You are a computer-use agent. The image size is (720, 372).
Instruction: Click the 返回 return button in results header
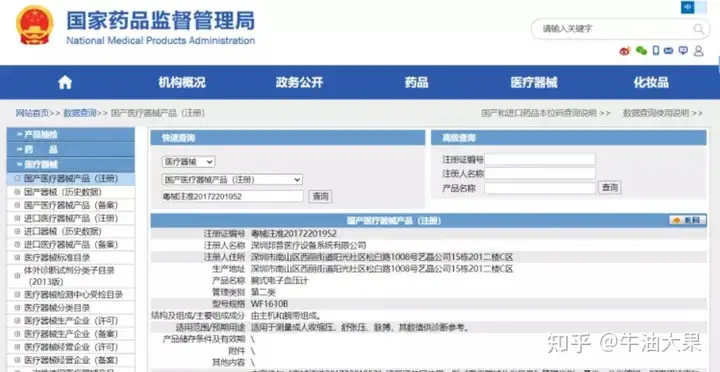point(687,220)
